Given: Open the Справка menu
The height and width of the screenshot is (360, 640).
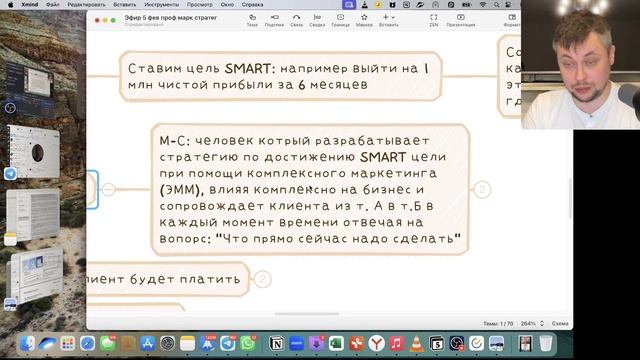Looking at the screenshot, I should pos(252,4).
